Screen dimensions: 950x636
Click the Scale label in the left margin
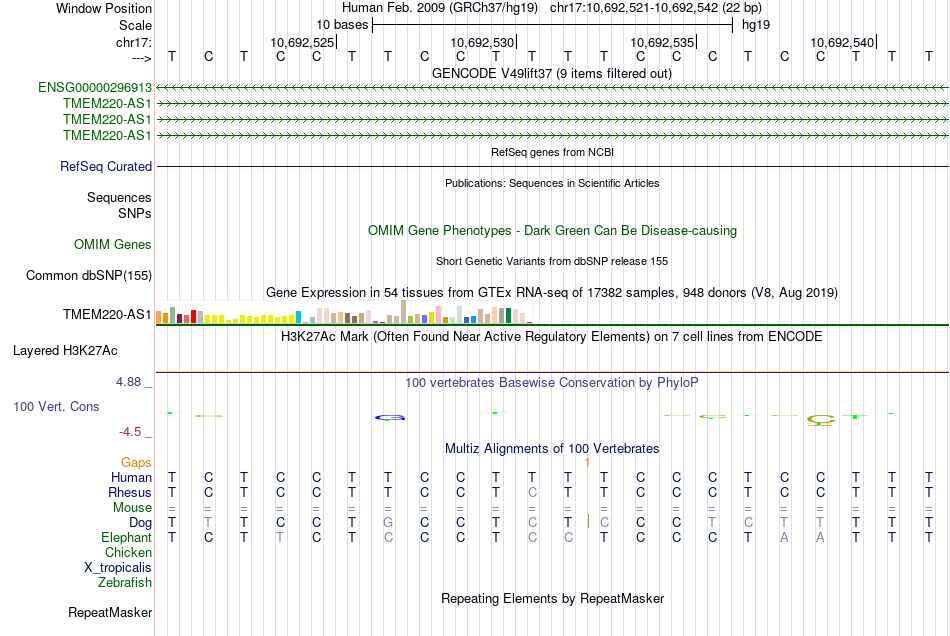point(136,25)
